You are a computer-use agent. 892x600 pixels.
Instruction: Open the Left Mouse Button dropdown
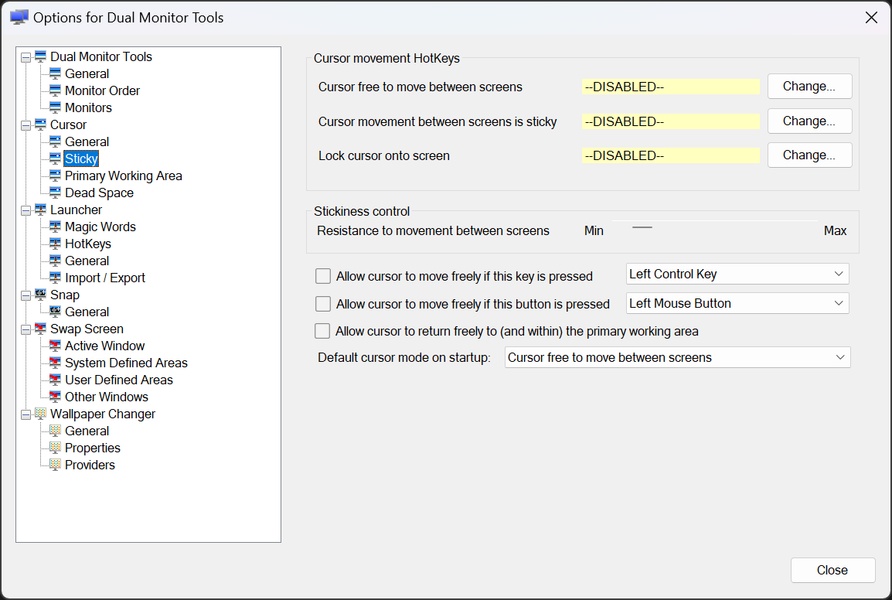pyautogui.click(x=737, y=303)
